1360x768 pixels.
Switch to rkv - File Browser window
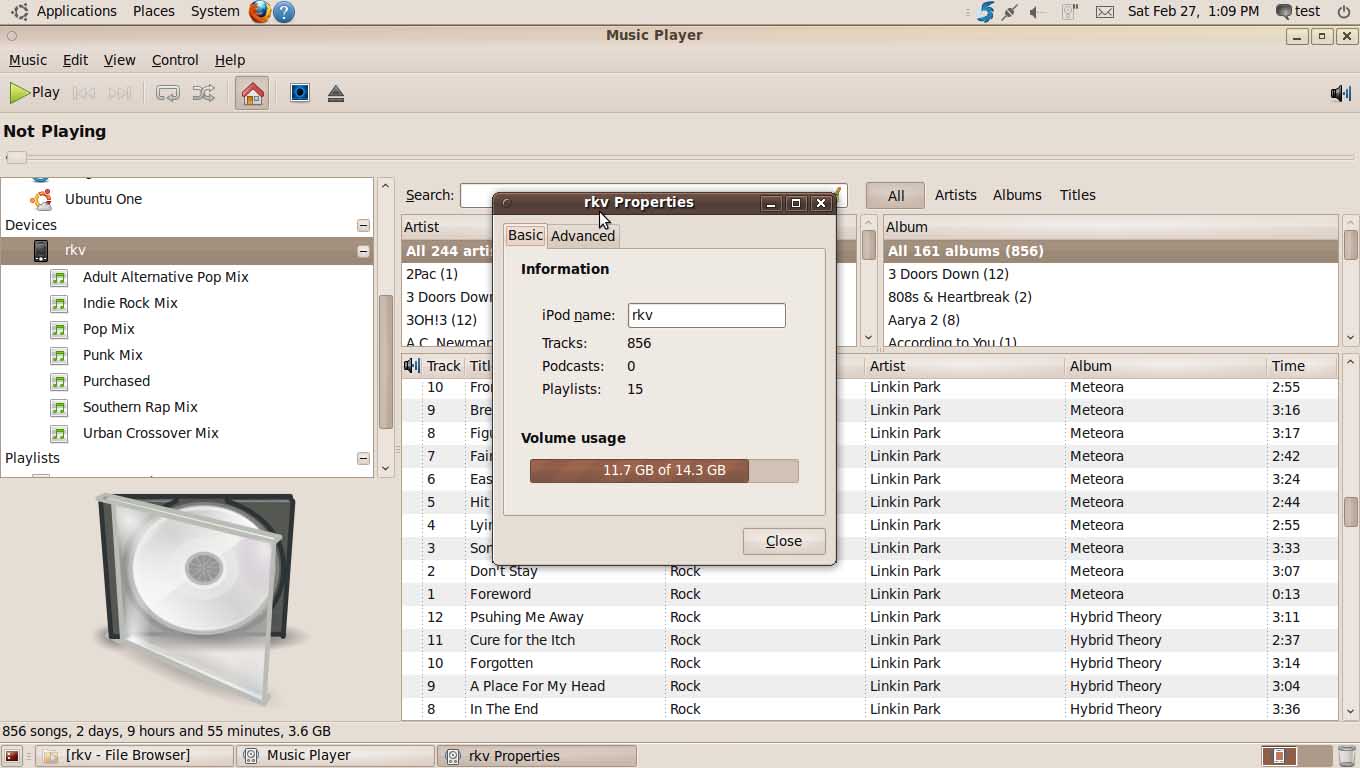[135, 756]
